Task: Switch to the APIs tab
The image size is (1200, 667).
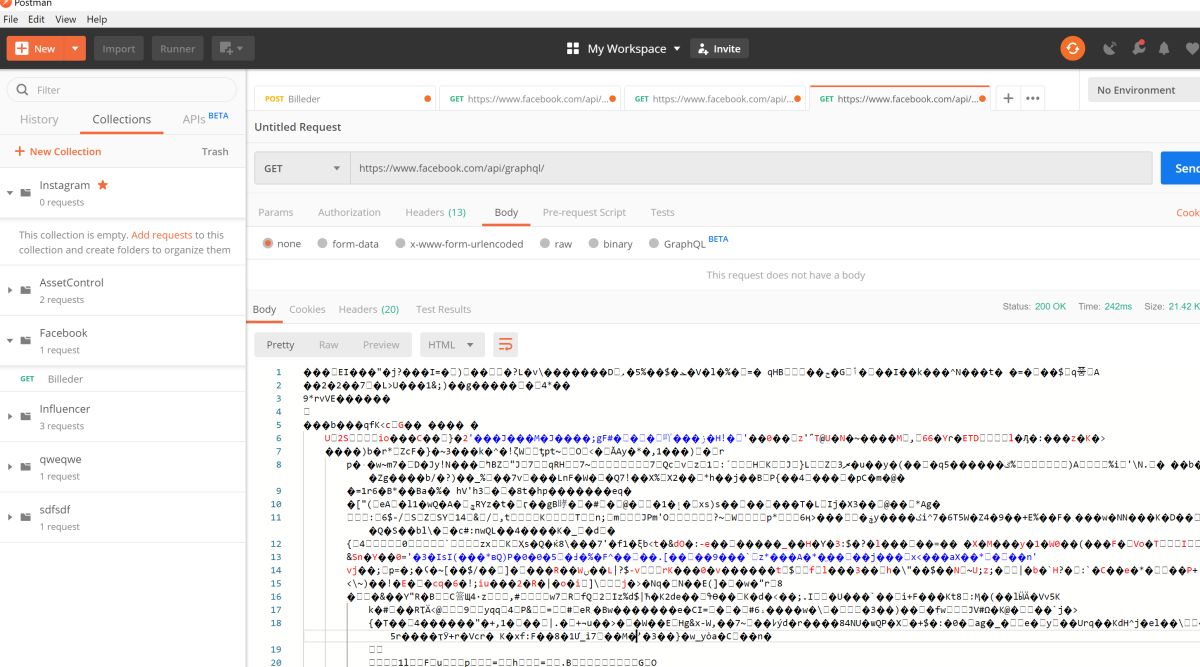Action: click(194, 119)
